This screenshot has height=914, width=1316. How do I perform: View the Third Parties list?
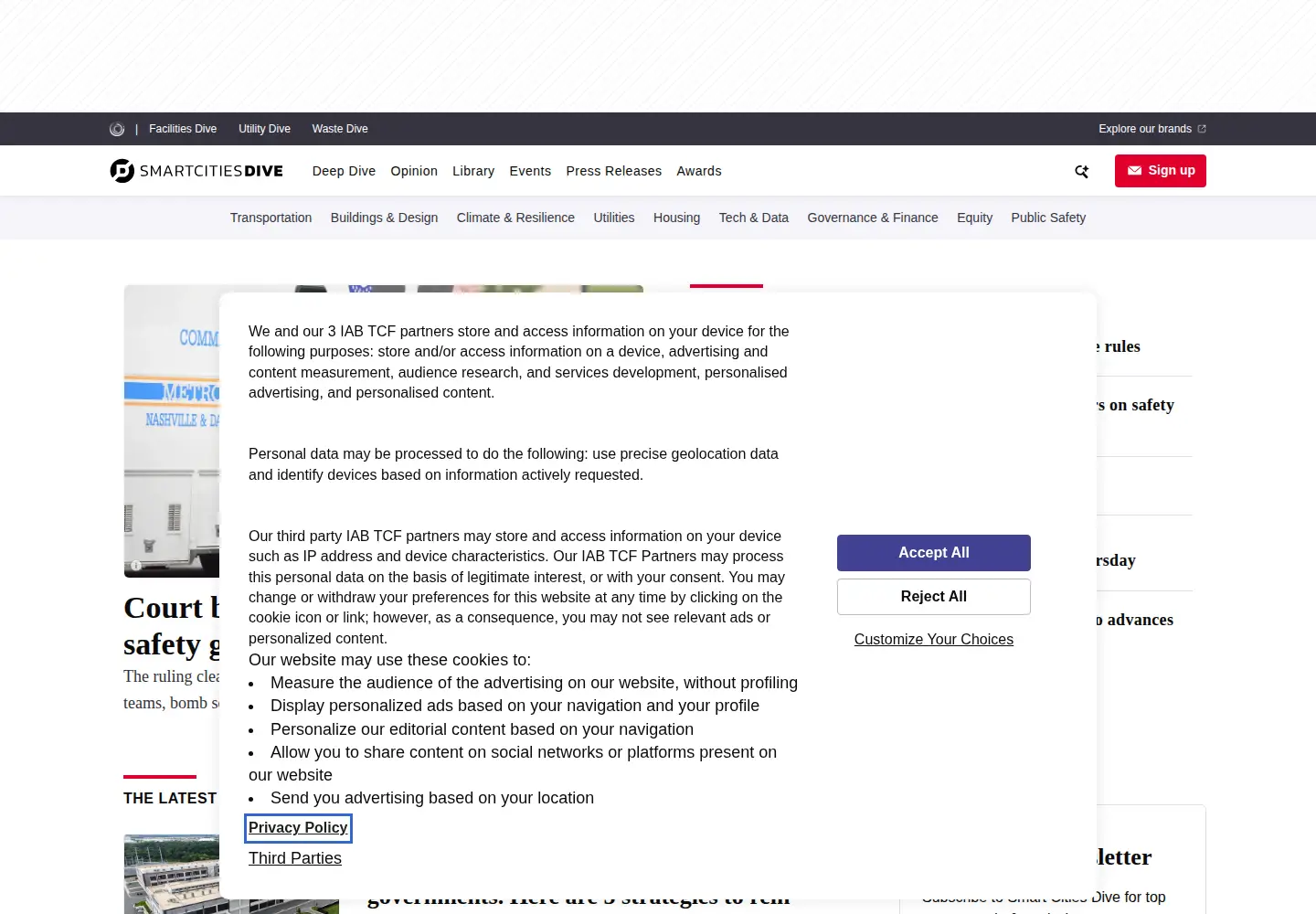coord(295,858)
